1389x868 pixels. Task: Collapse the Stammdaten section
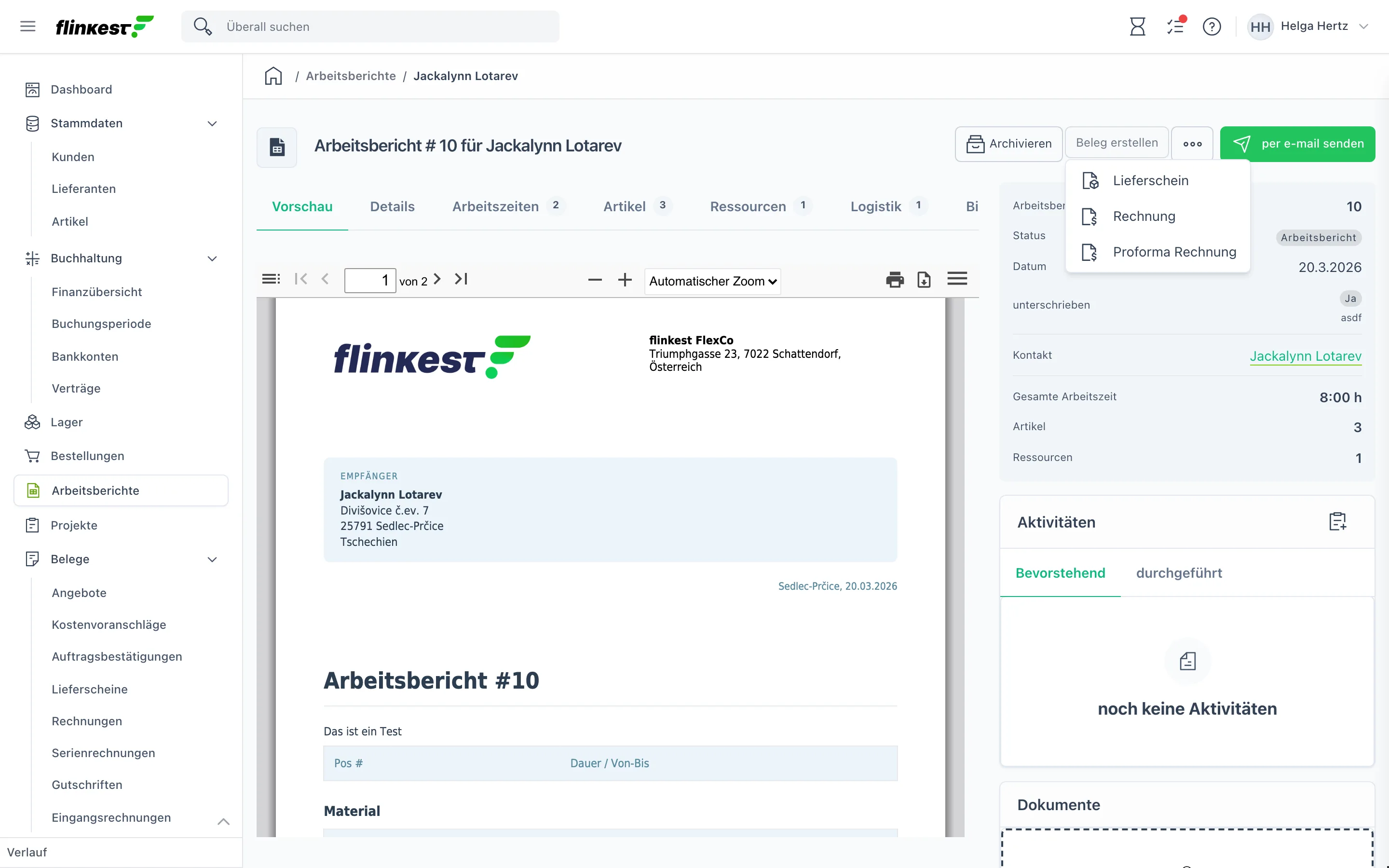tap(212, 123)
